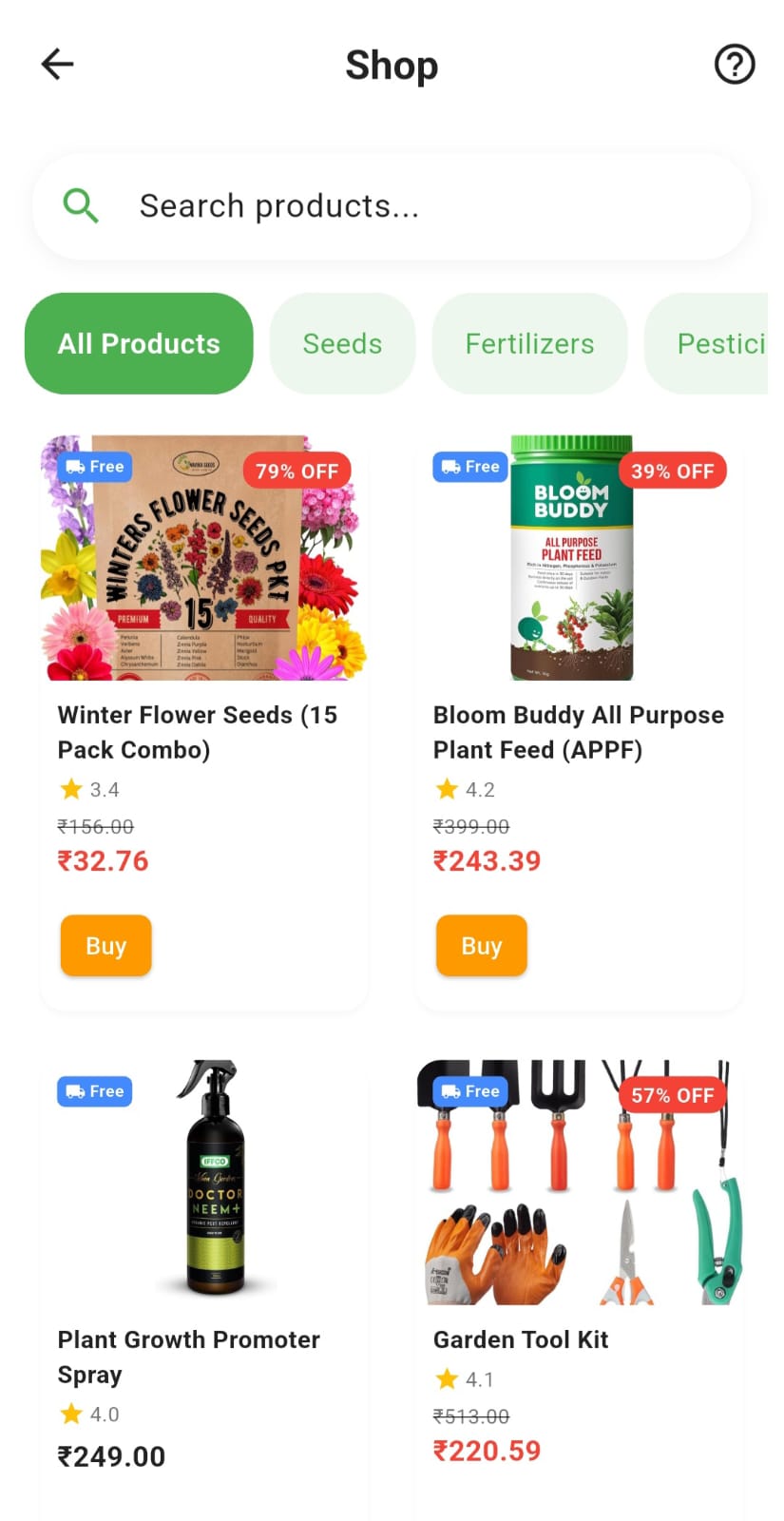
Task: Buy the Bloom Buddy Plant Feed
Action: [x=481, y=946]
